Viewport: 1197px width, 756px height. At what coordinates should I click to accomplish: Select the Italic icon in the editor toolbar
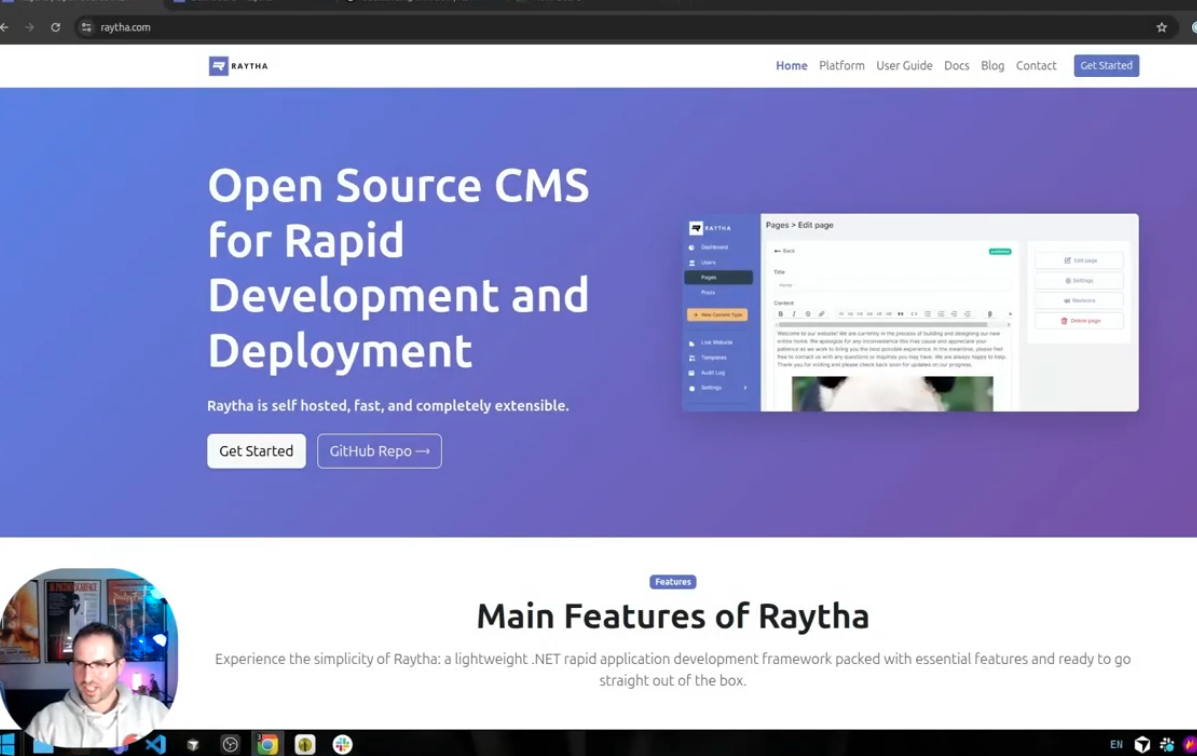[794, 313]
